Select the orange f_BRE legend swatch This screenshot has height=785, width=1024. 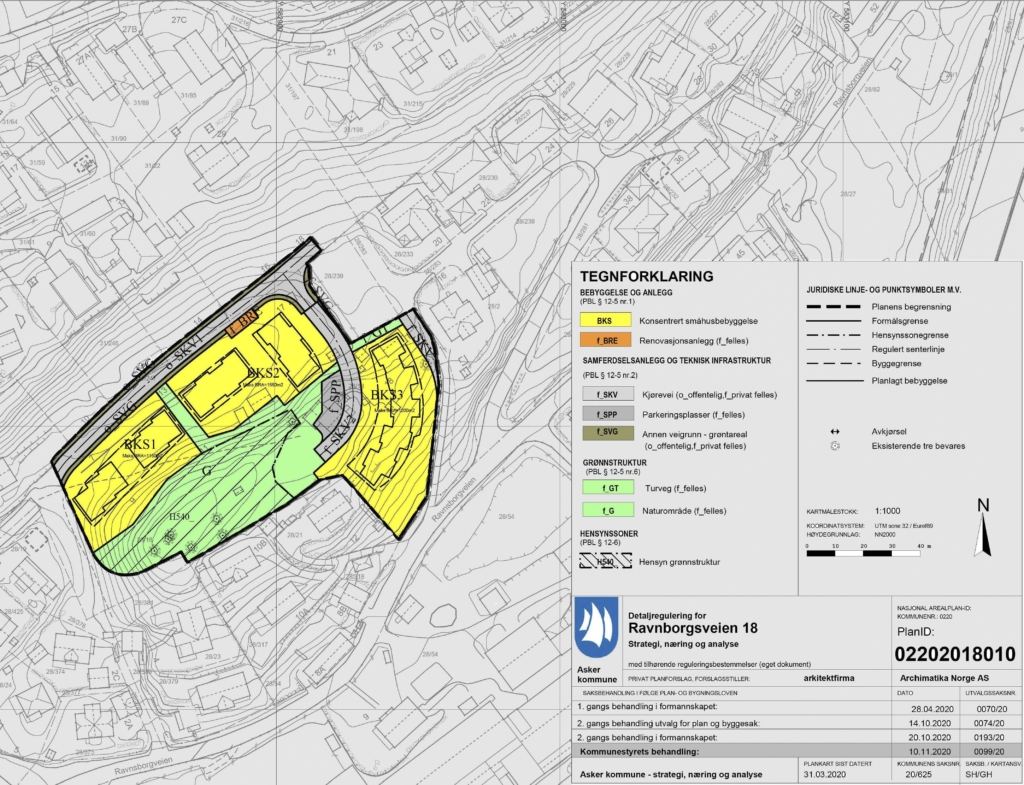coord(604,340)
